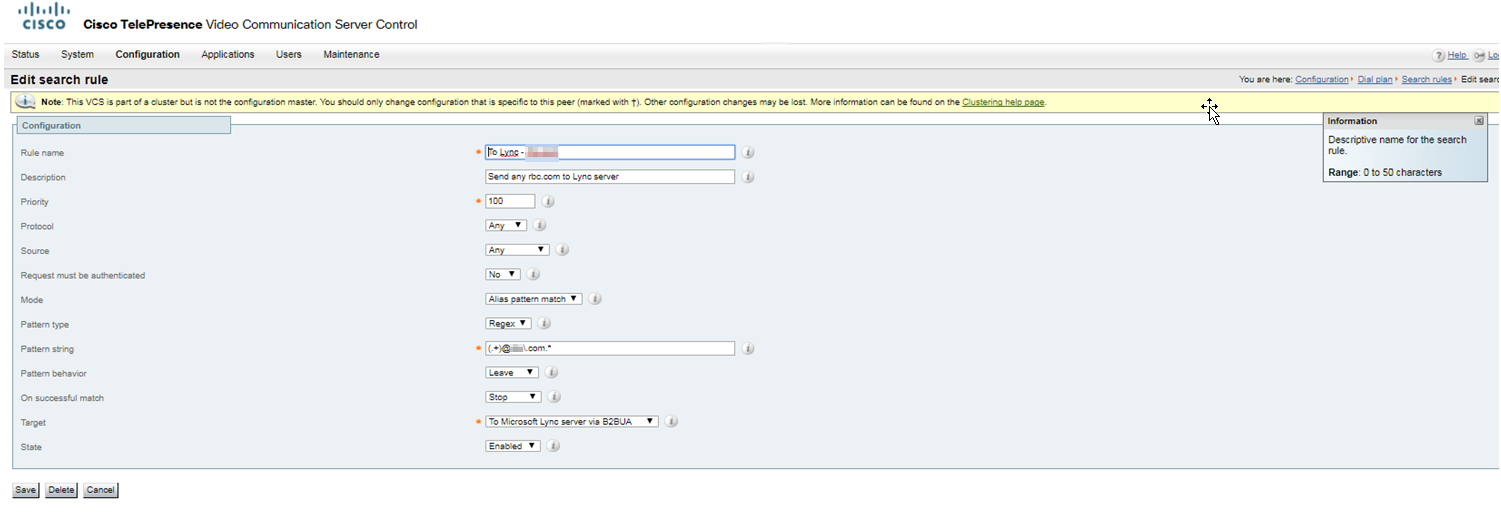Click the note info icon in yellow banner
The height and width of the screenshot is (523, 1501).
tap(26, 102)
